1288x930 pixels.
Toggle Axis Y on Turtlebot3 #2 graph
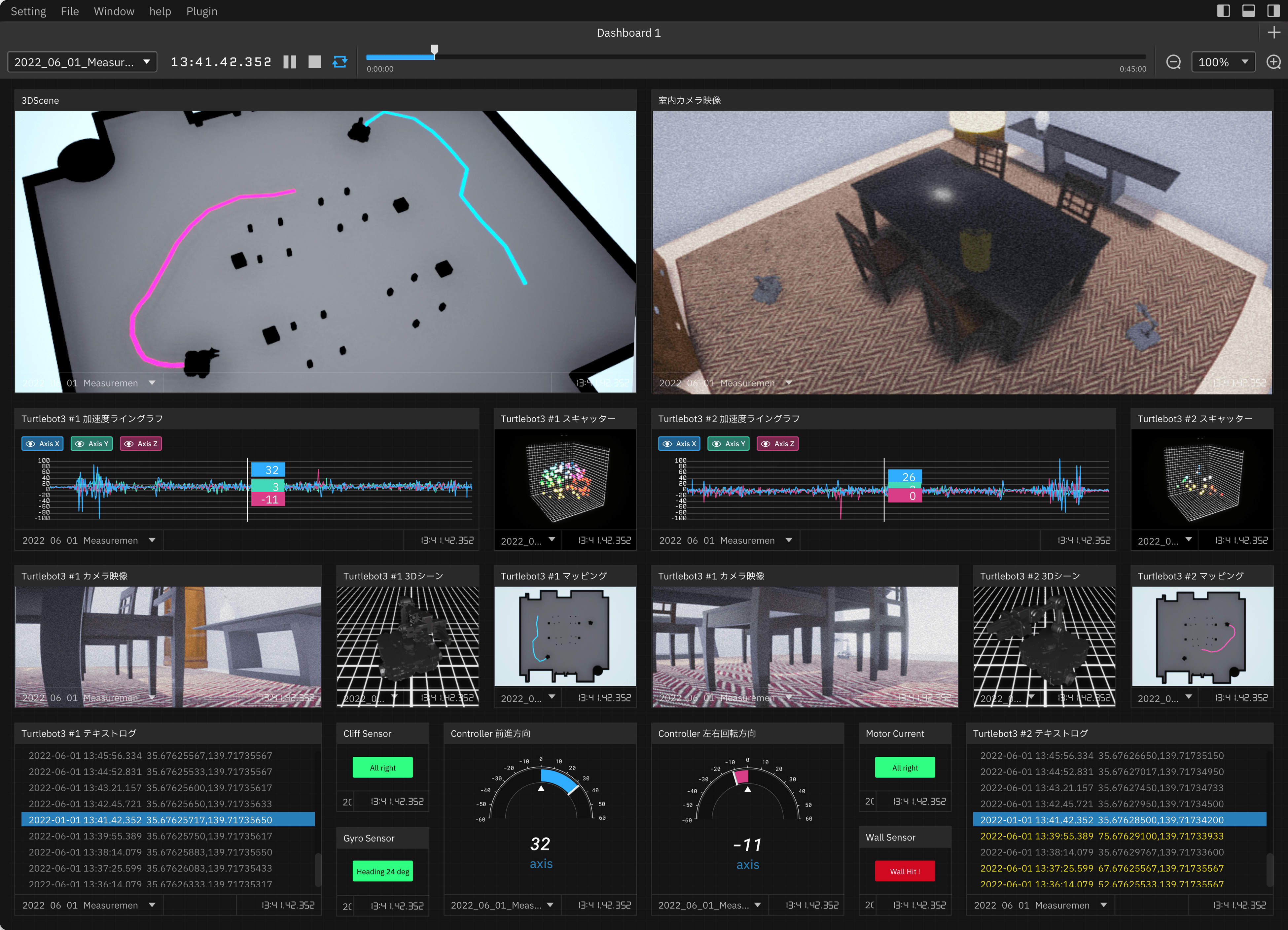(x=729, y=443)
